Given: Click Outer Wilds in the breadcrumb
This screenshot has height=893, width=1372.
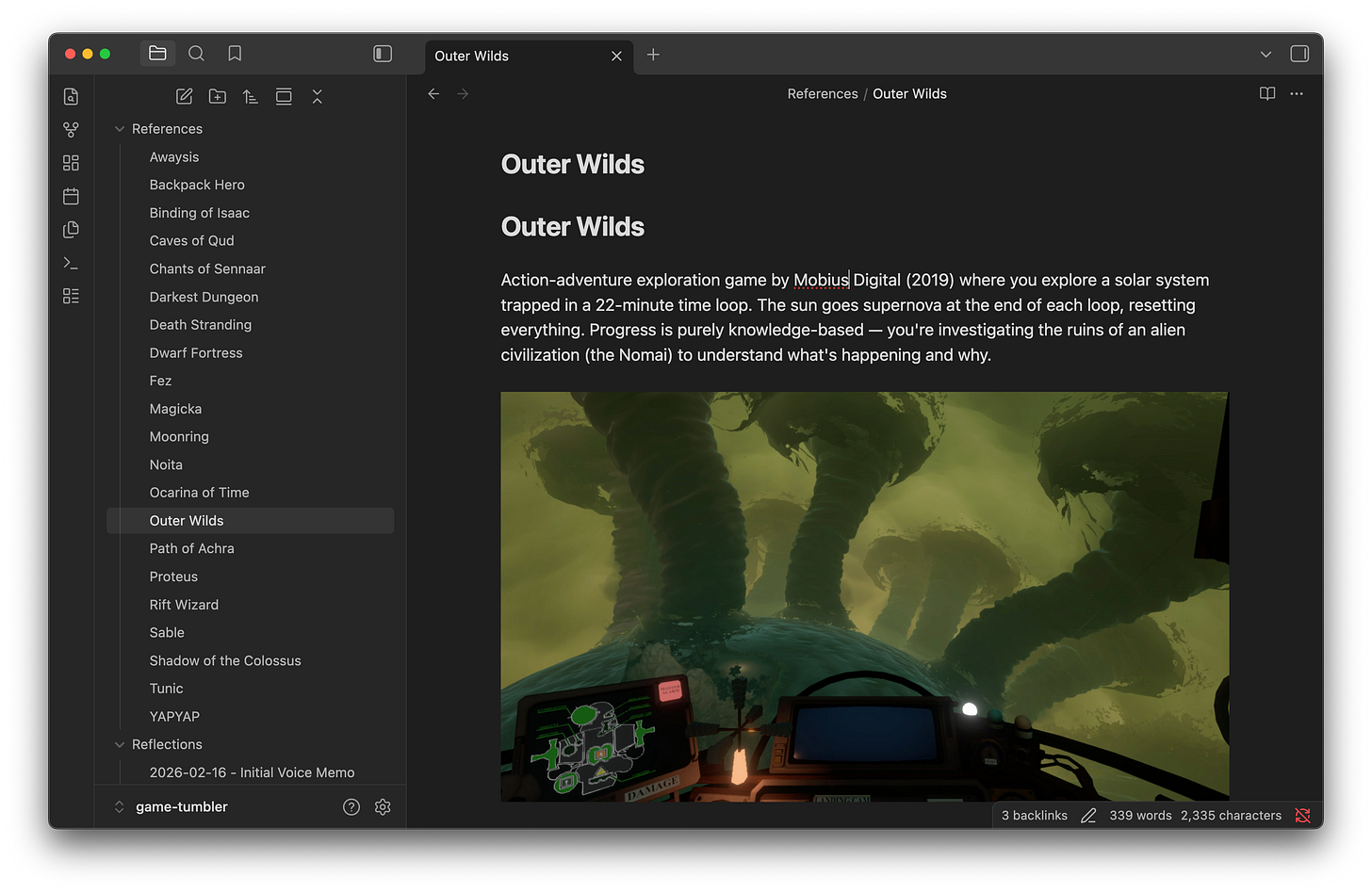Looking at the screenshot, I should pos(909,94).
